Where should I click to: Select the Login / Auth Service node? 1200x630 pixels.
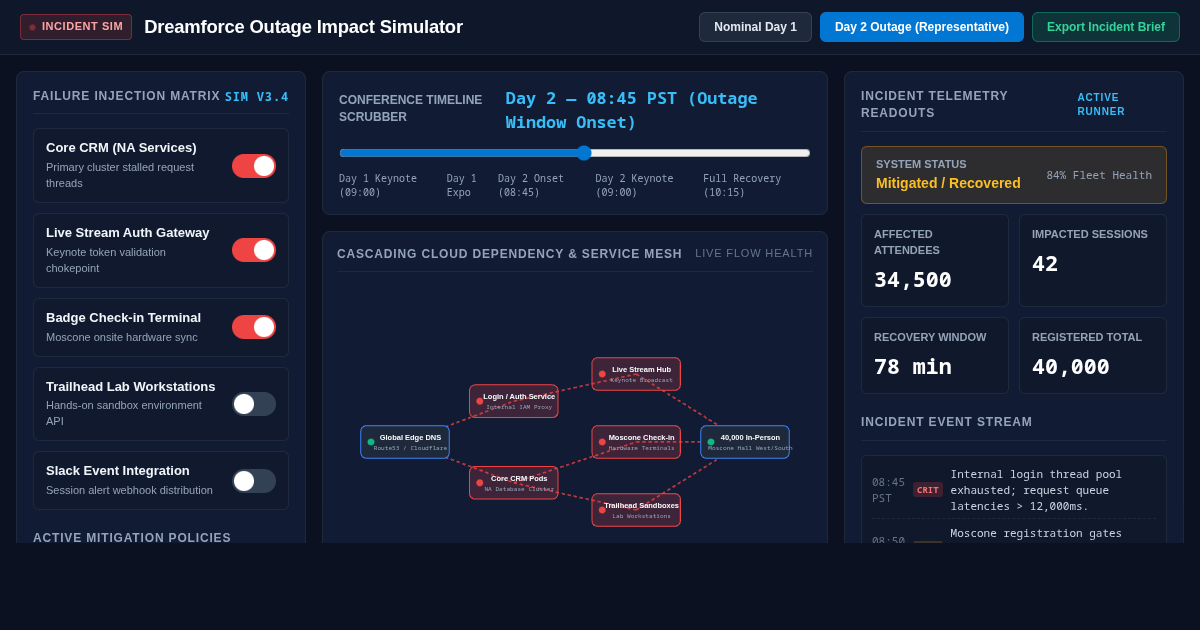coord(514,401)
